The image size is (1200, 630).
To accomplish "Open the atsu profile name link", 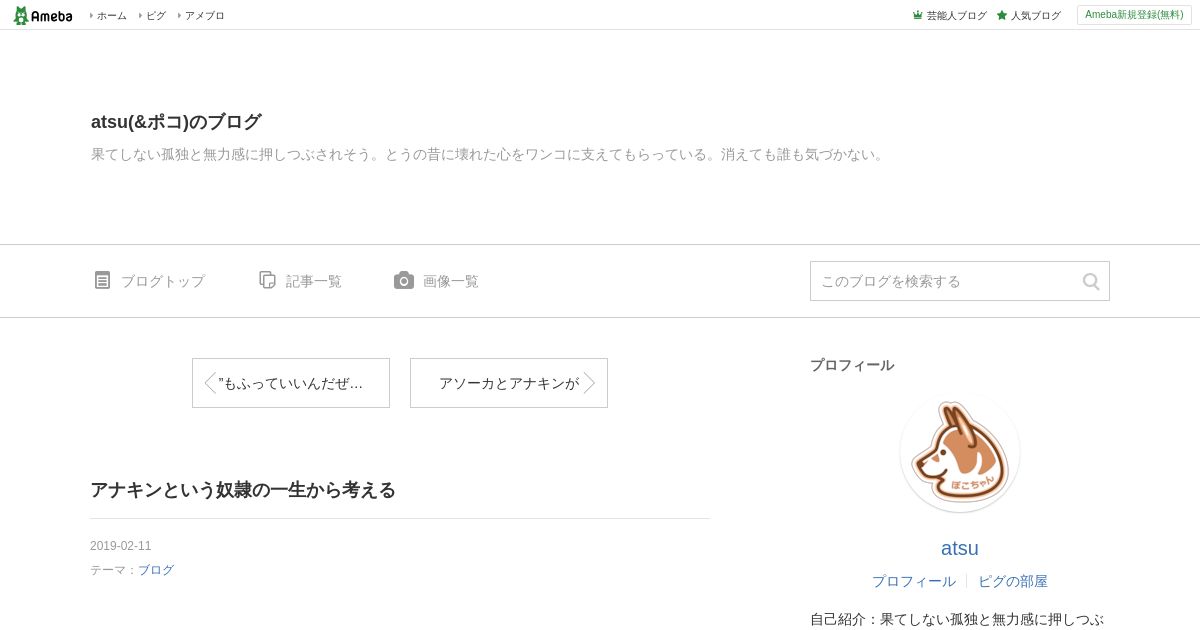I will 960,548.
